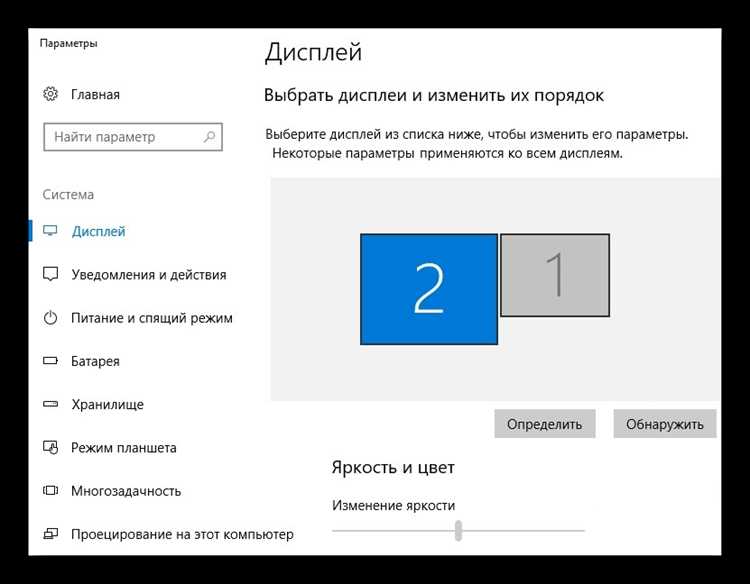Image resolution: width=750 pixels, height=584 pixels.
Task: Click the storage drive icon
Action: click(x=50, y=404)
